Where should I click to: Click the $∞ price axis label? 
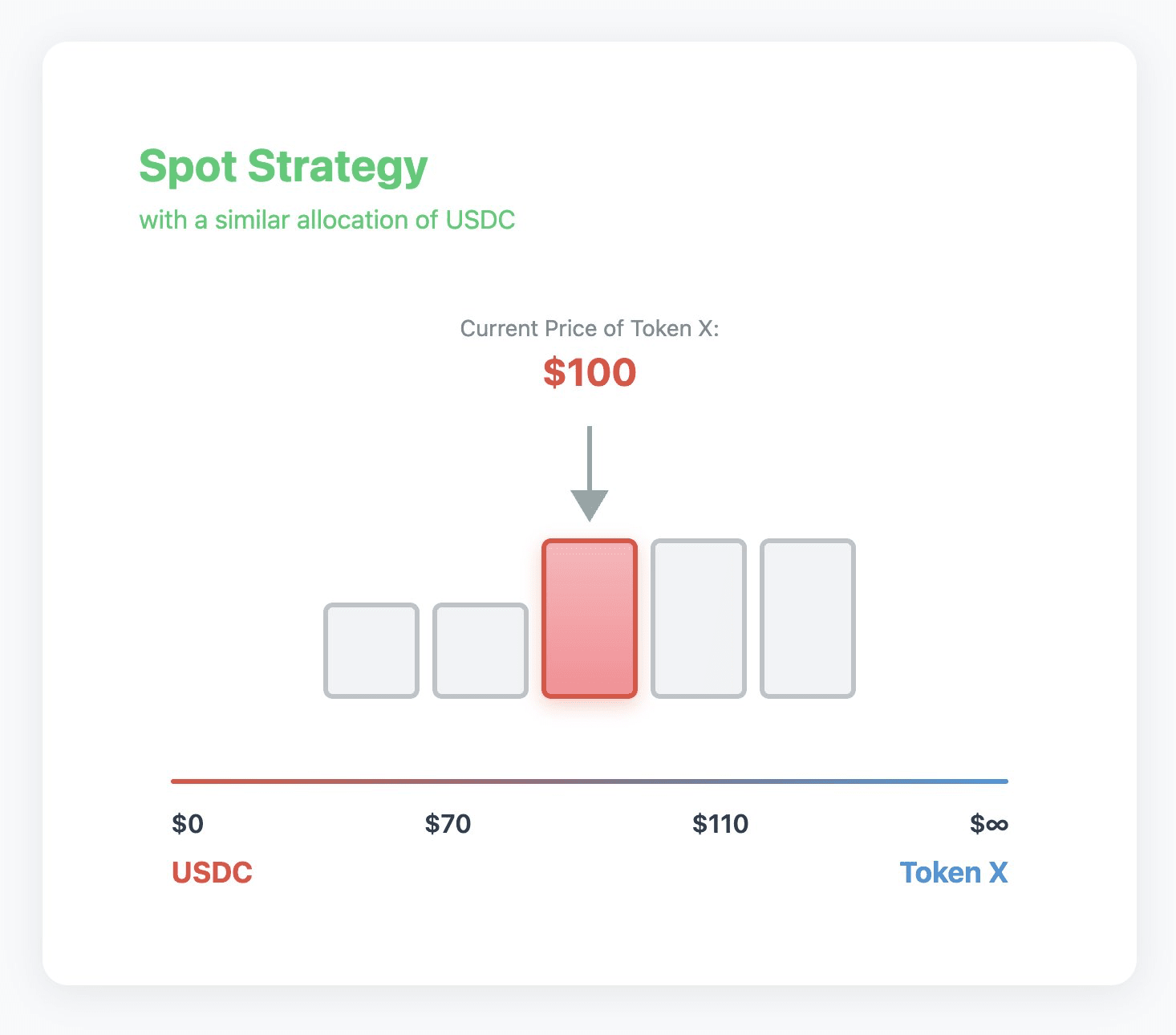988,824
